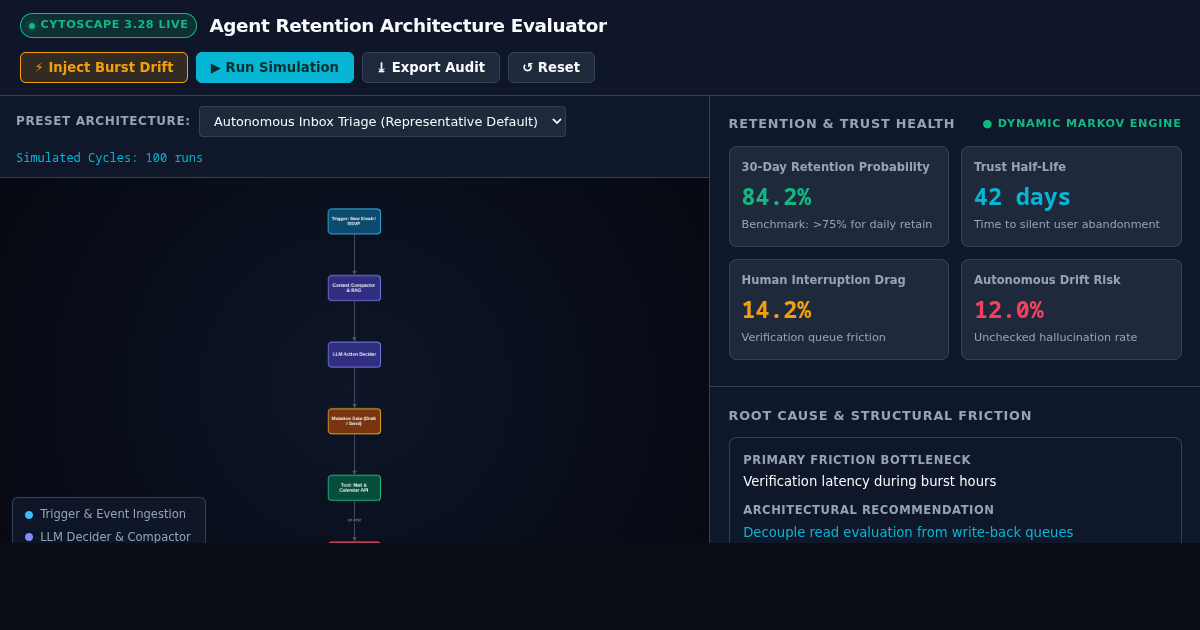The height and width of the screenshot is (630, 1200).
Task: Click Unchecked hallucination rate text
Action: click(1055, 338)
